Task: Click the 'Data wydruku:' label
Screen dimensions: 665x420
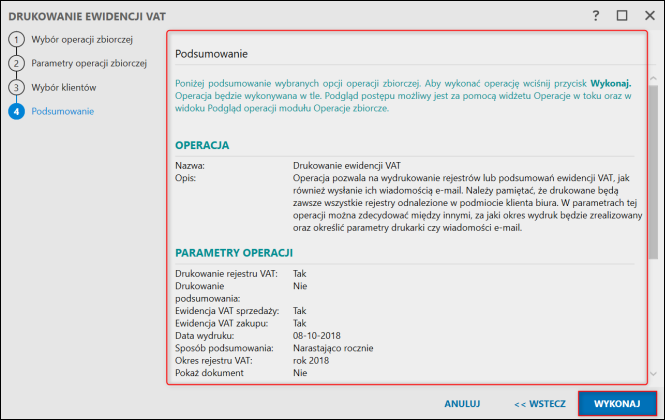Action: point(204,336)
